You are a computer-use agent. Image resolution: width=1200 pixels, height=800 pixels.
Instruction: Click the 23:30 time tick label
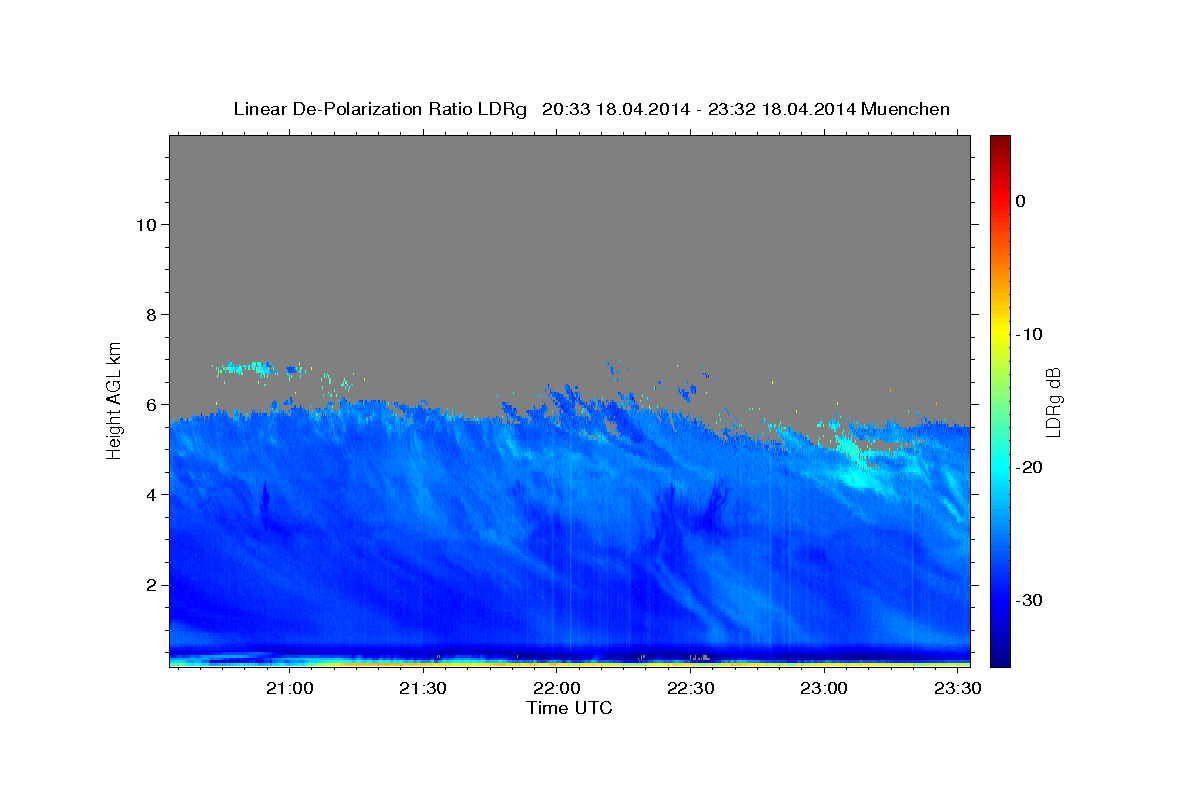click(x=957, y=688)
